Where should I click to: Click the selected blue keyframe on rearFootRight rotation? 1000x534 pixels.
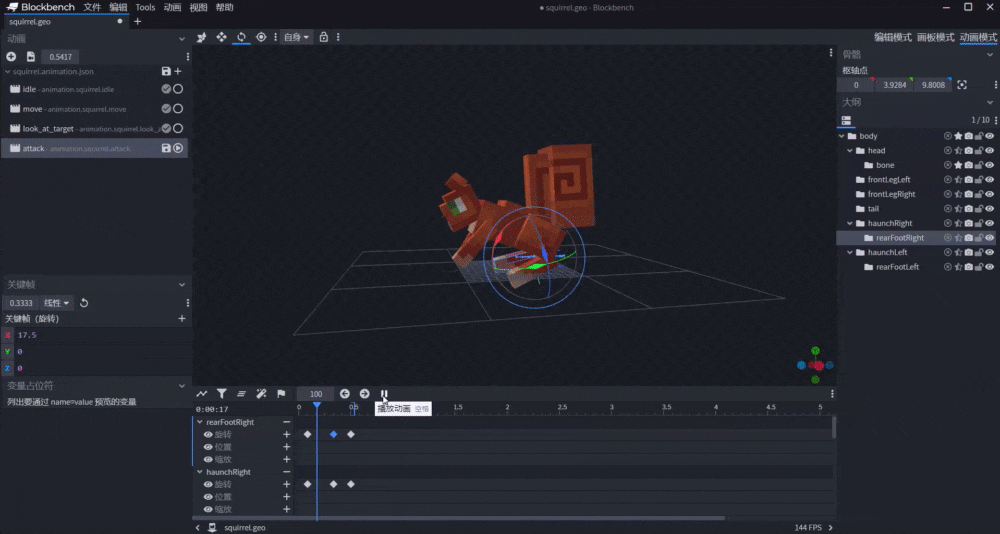coord(333,435)
